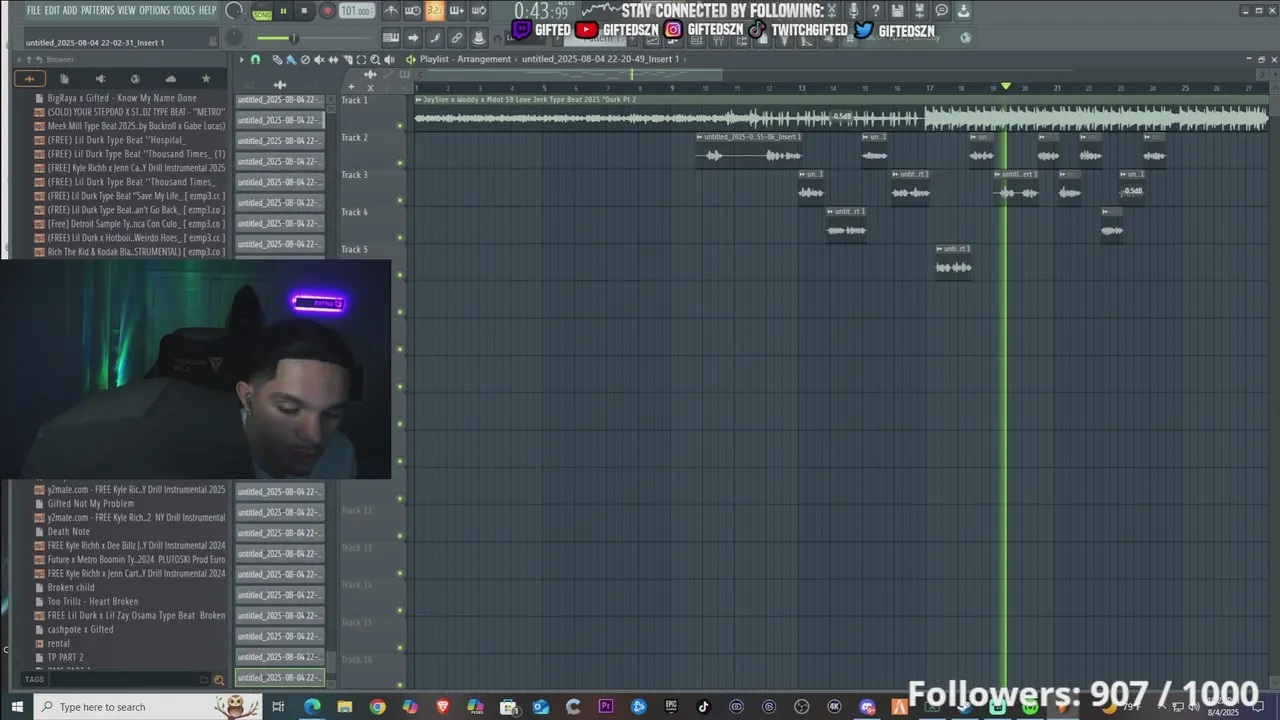Viewport: 1280px width, 720px height.
Task: Select the mute tool in playlist
Action: point(319,60)
